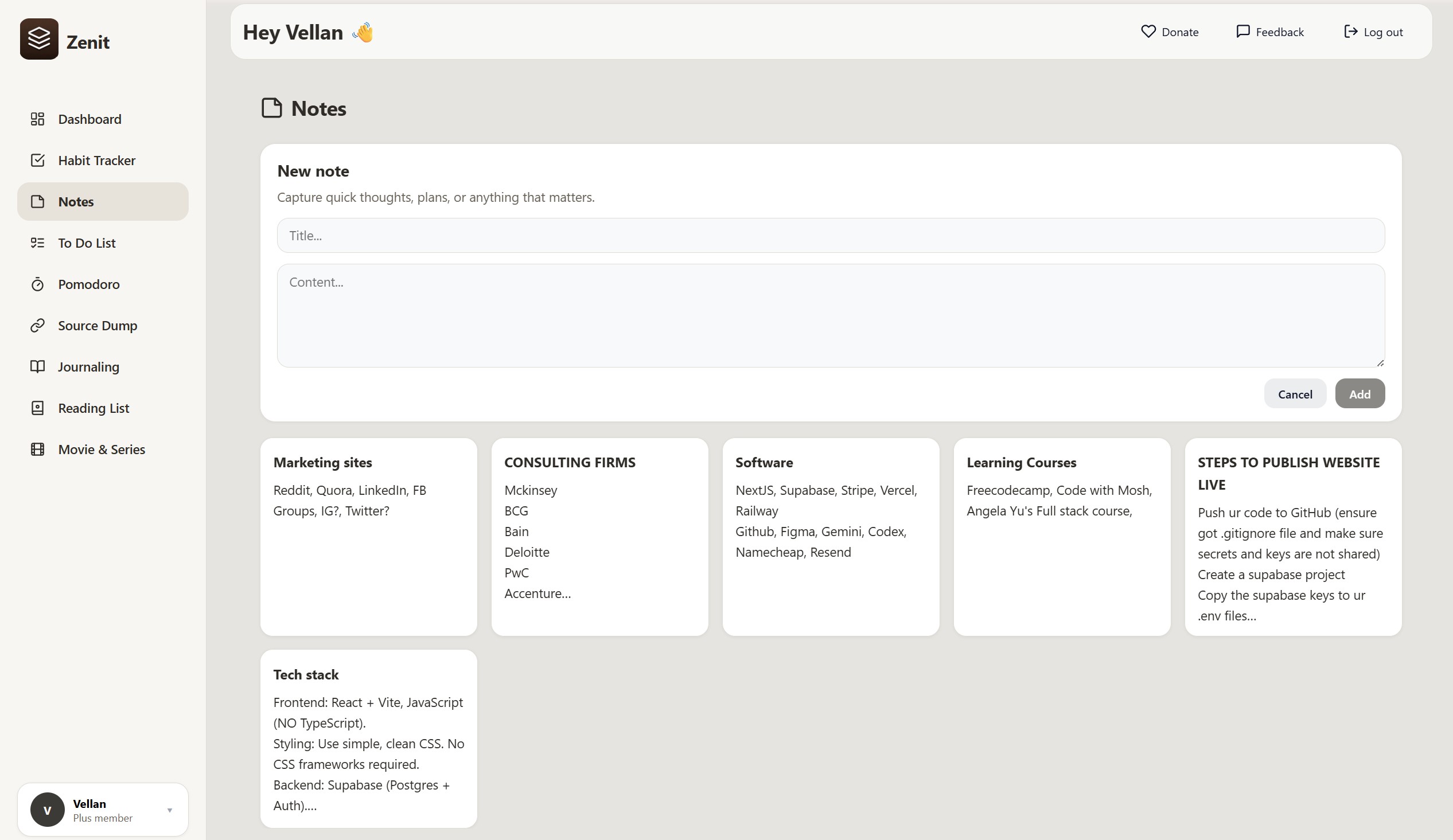Viewport: 1453px width, 840px height.
Task: Click the Zenit logo icon
Action: click(x=38, y=38)
